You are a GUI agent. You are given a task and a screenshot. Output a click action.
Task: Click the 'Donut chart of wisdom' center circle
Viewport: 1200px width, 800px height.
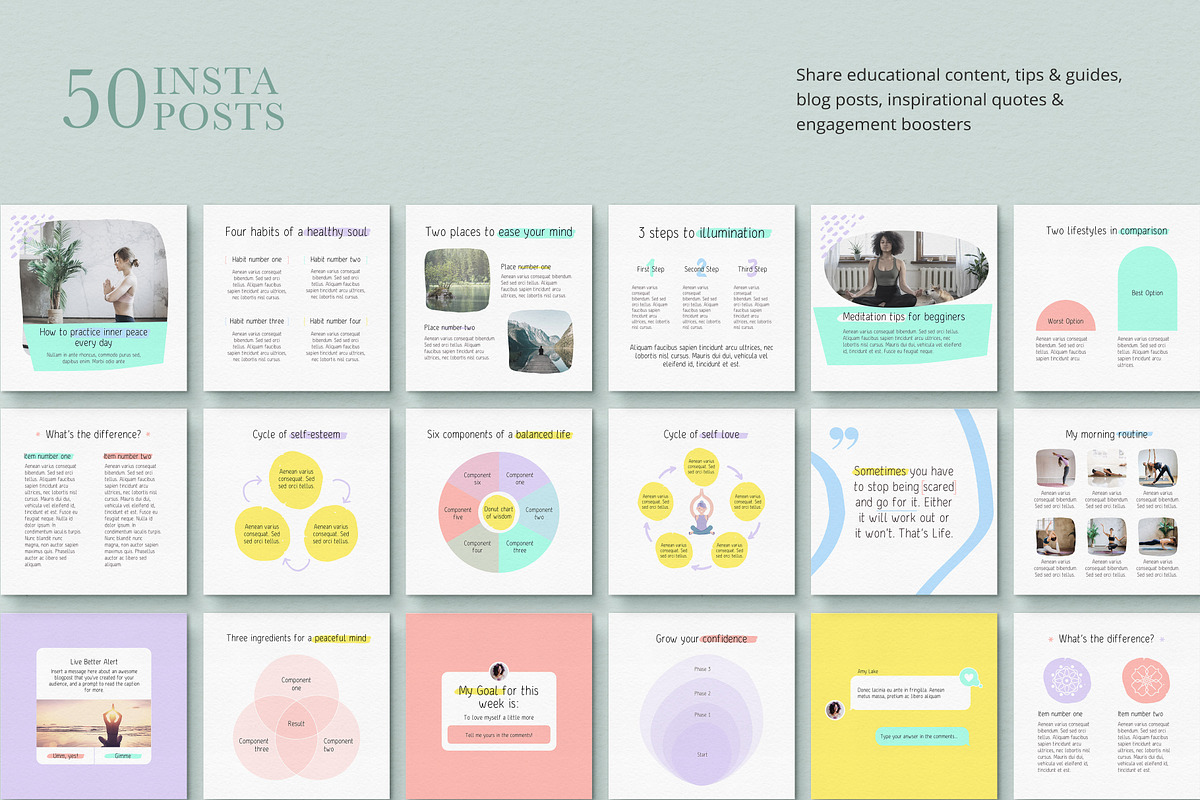pos(498,513)
